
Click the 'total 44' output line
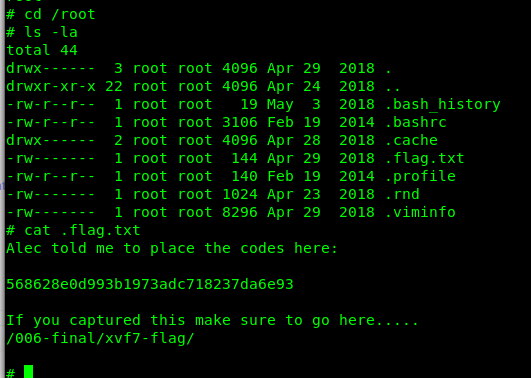point(42,50)
